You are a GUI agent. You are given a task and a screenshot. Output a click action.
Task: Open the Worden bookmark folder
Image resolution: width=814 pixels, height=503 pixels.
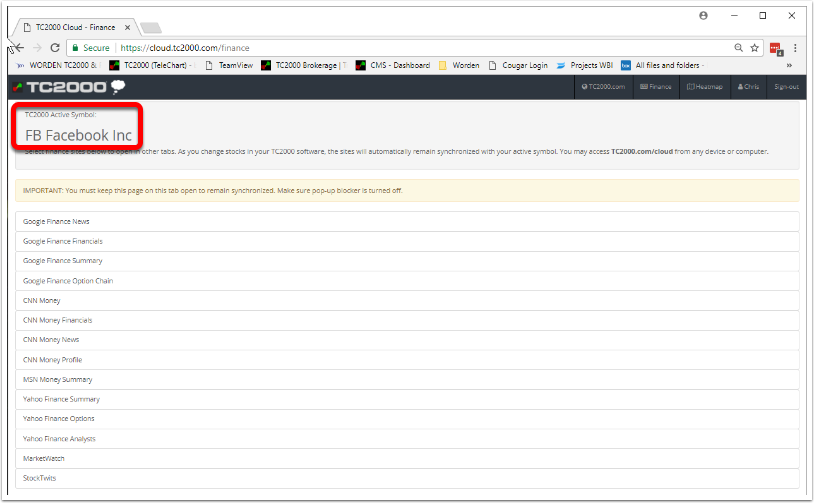pos(459,65)
